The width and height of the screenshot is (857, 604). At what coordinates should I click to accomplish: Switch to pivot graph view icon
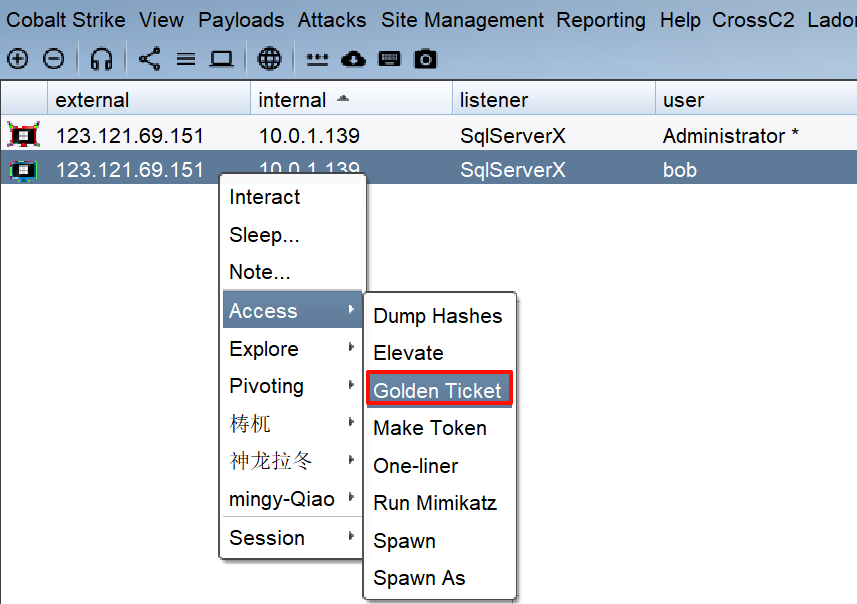tap(149, 59)
